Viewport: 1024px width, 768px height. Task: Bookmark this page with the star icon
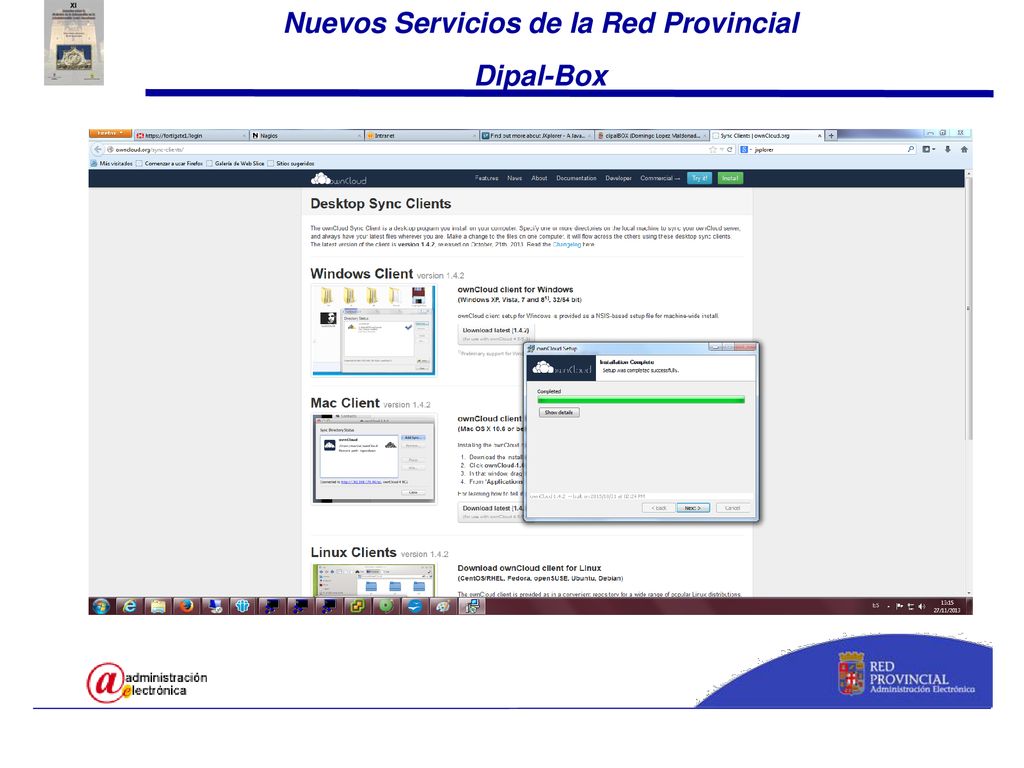[x=712, y=150]
